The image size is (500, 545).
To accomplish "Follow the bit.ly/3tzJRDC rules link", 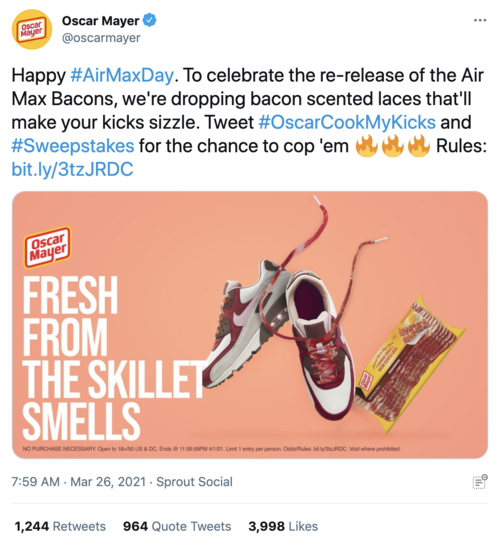I will click(72, 170).
